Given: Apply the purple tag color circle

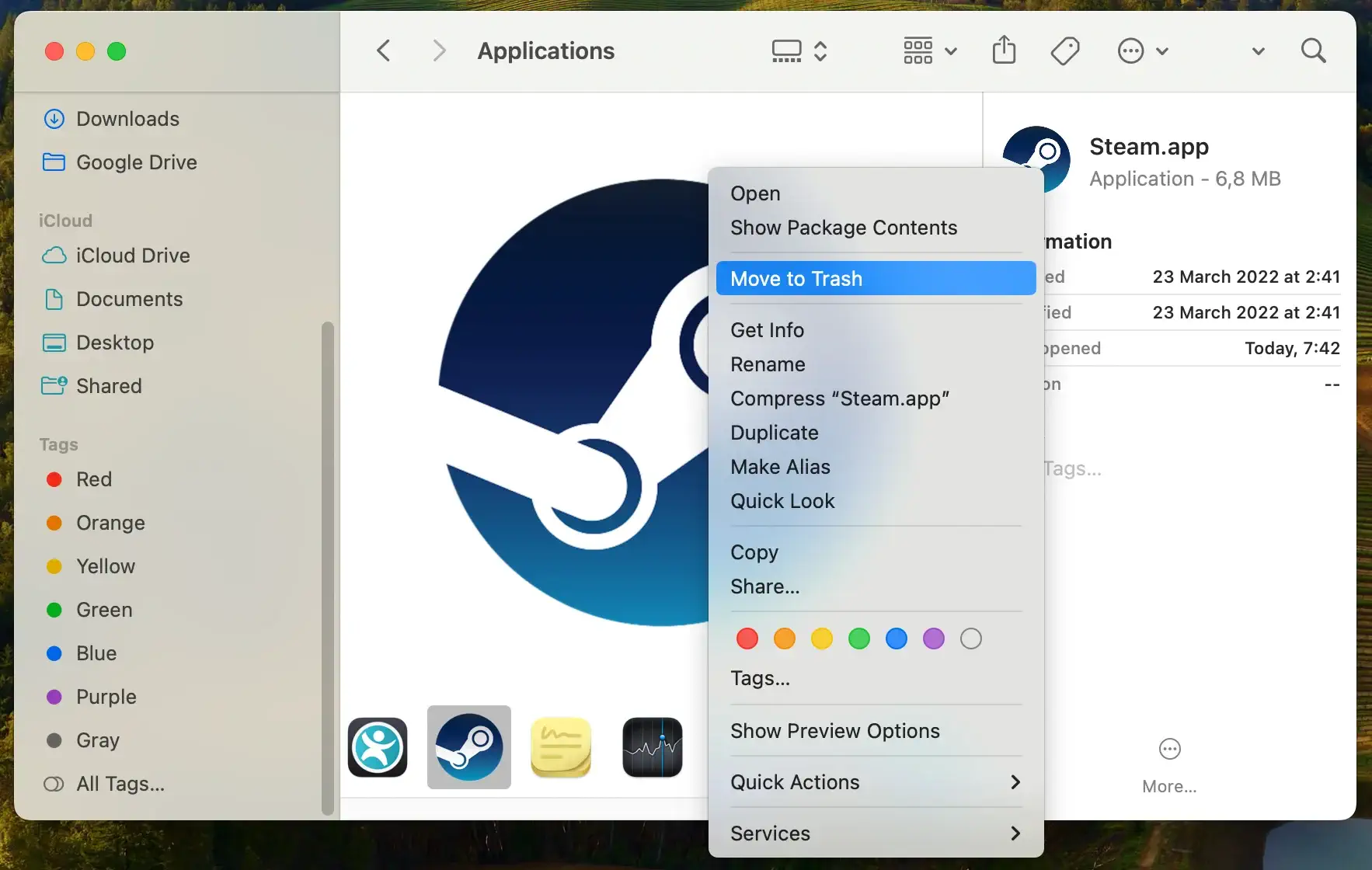Looking at the screenshot, I should [x=934, y=639].
